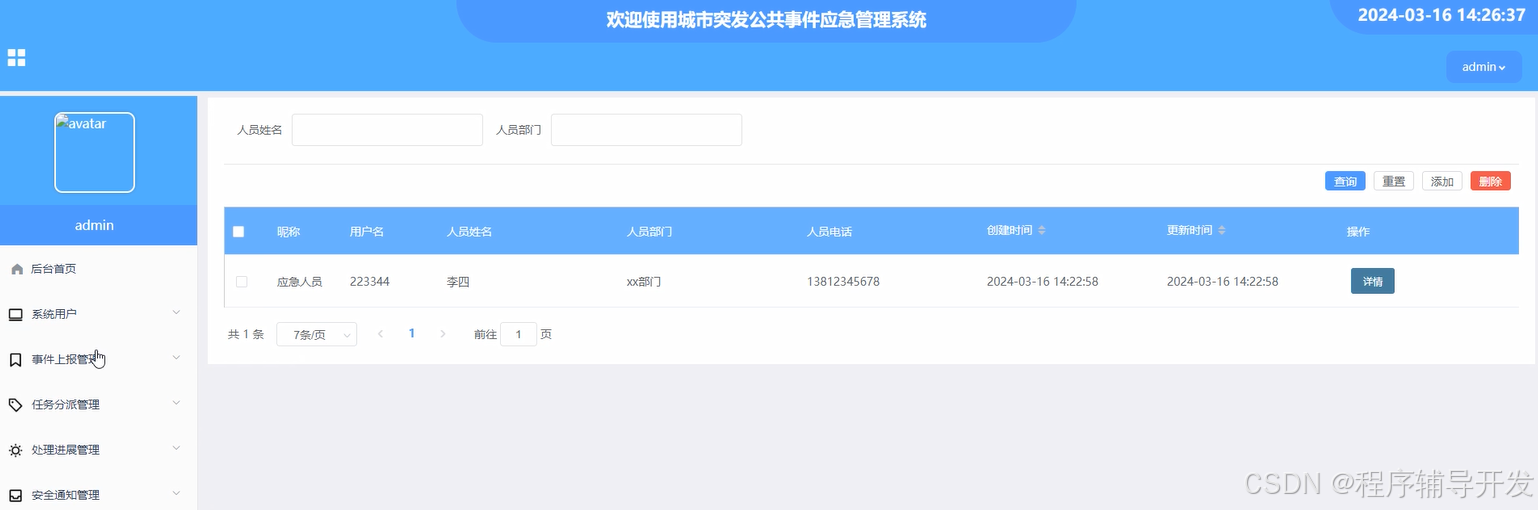Click the red 删除 button
Screen dimensions: 1538x510
1490,181
